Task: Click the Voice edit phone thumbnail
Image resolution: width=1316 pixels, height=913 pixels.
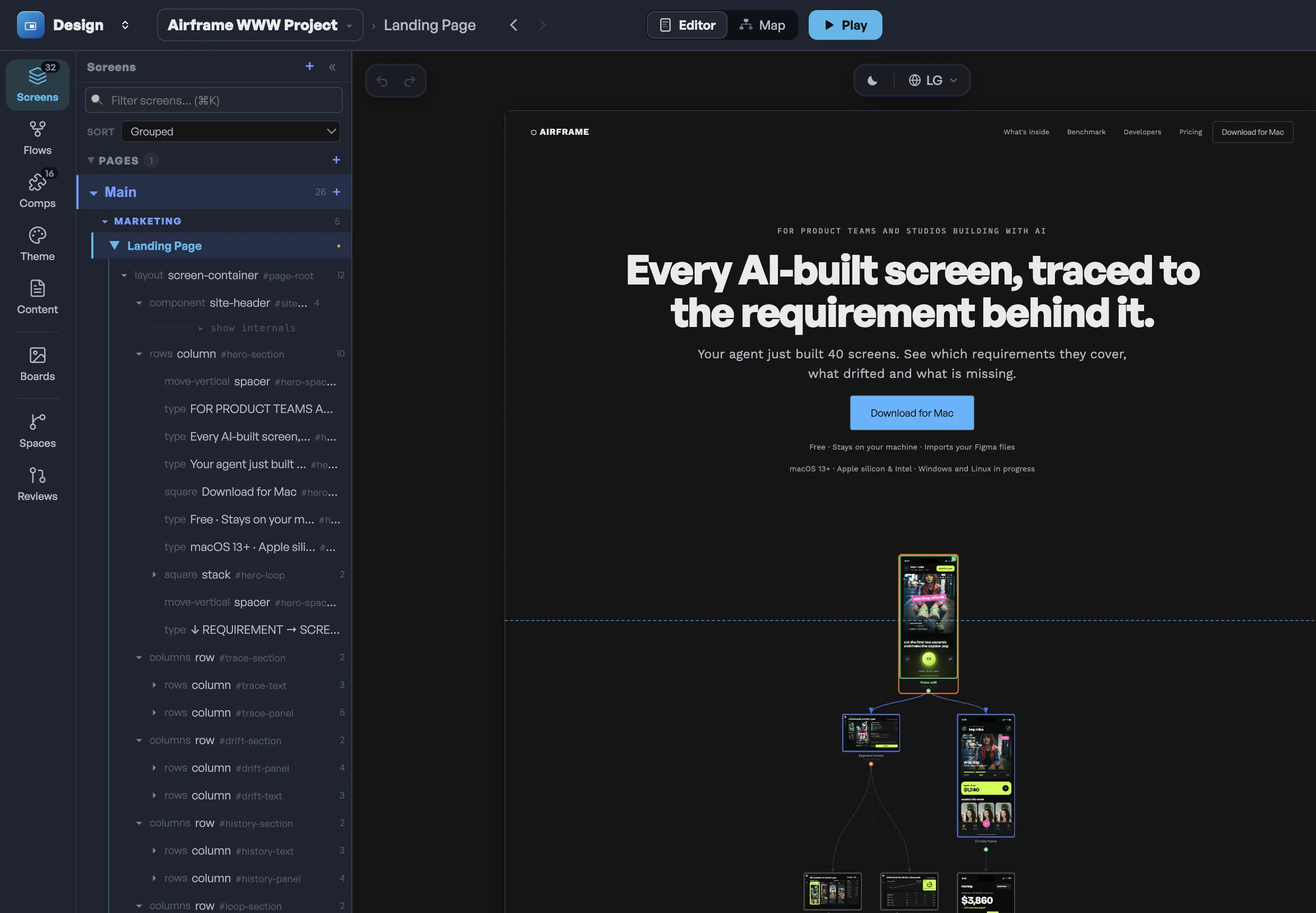Action: coord(928,624)
